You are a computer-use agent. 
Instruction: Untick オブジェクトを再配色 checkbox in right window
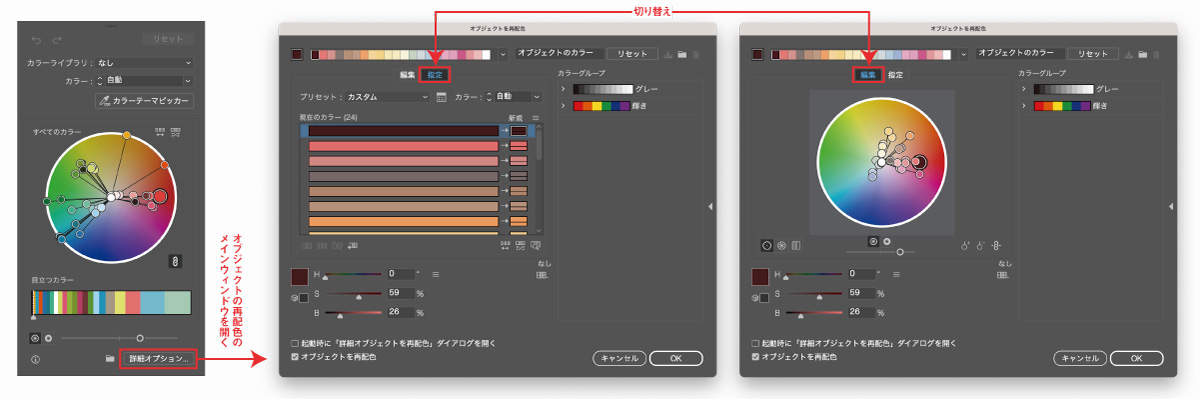756,356
